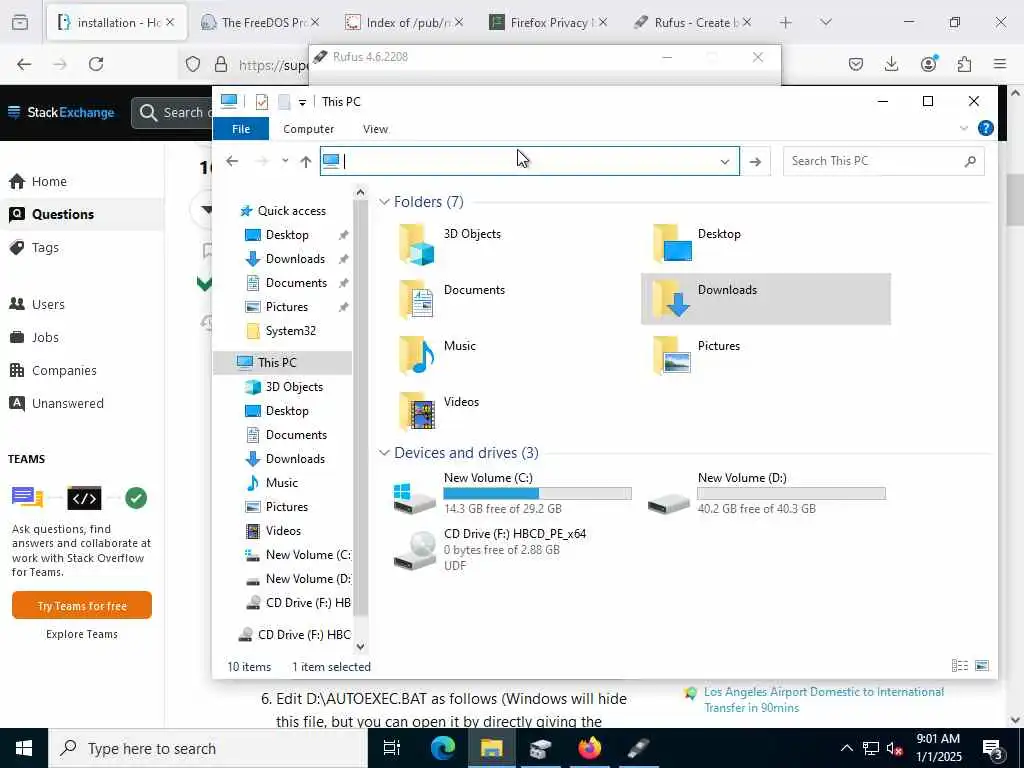Click the Save to Pocket icon
This screenshot has width=1024, height=768.
tap(856, 64)
